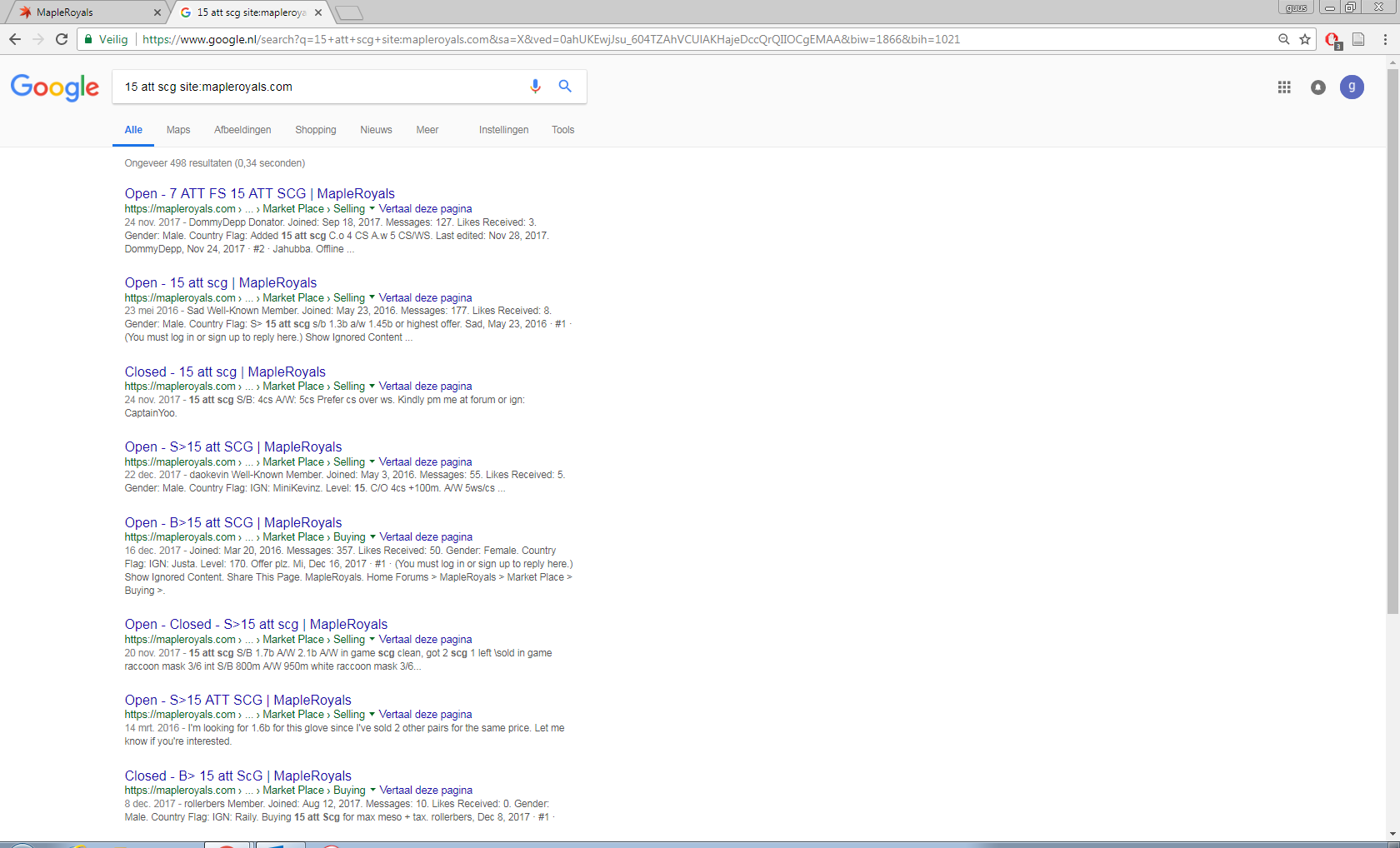Click the Google account avatar
1400x848 pixels.
pyautogui.click(x=1352, y=87)
